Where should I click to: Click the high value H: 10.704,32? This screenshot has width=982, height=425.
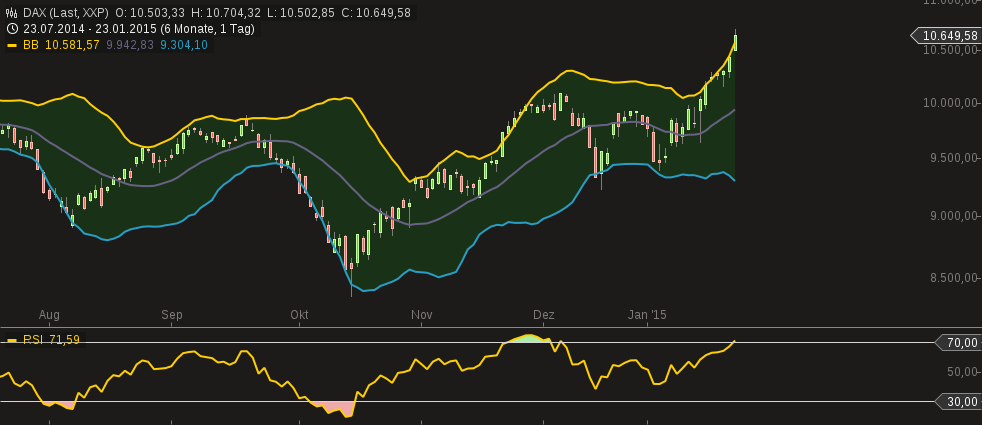click(x=228, y=13)
